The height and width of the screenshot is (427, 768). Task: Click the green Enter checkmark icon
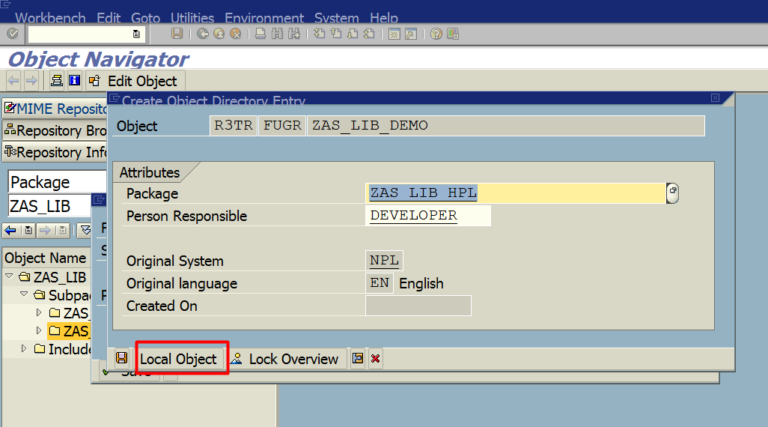click(x=12, y=34)
